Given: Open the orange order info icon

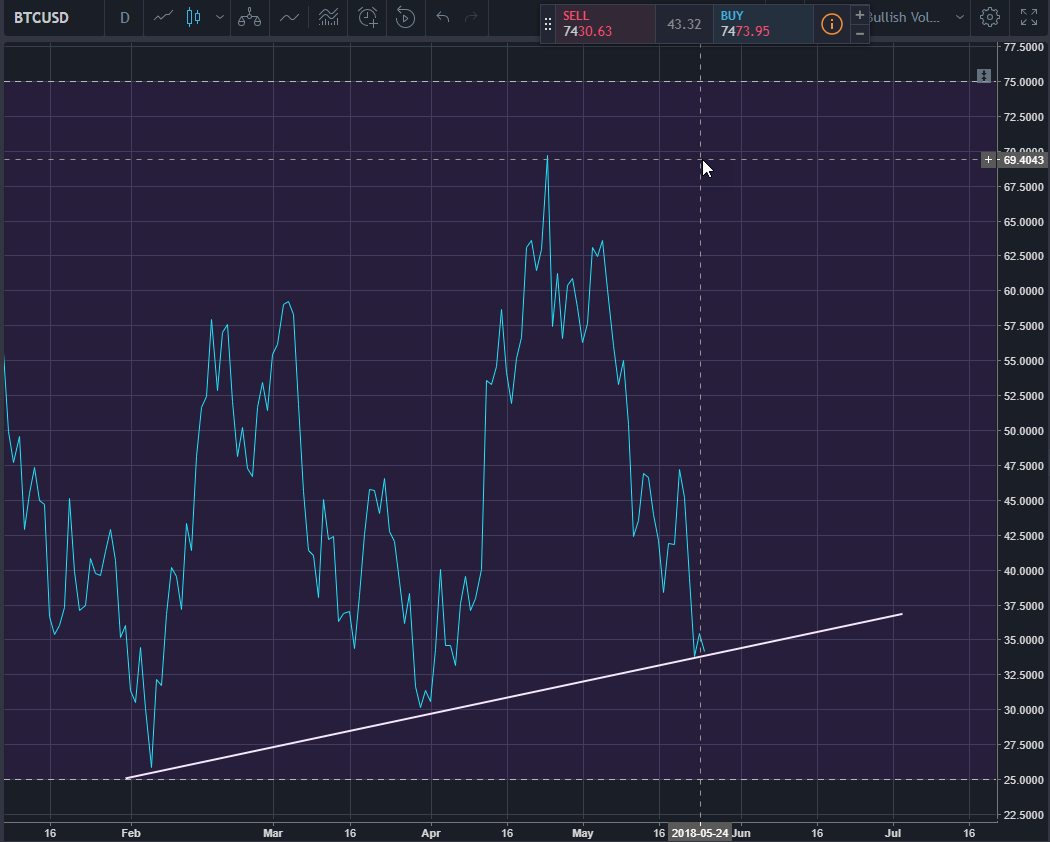Looking at the screenshot, I should click(831, 24).
